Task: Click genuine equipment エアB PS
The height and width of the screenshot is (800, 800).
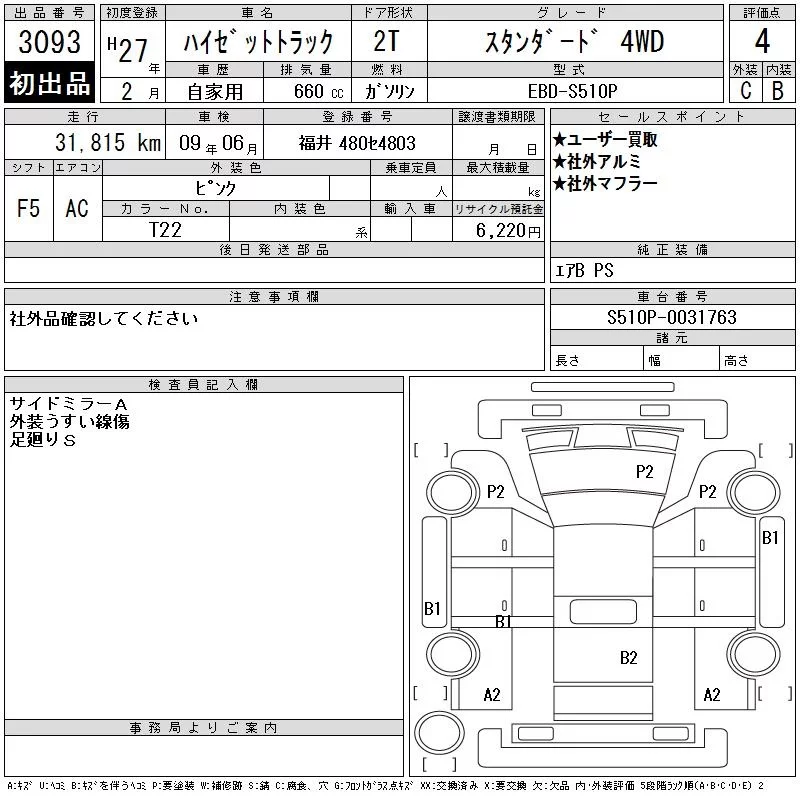Action: click(584, 270)
